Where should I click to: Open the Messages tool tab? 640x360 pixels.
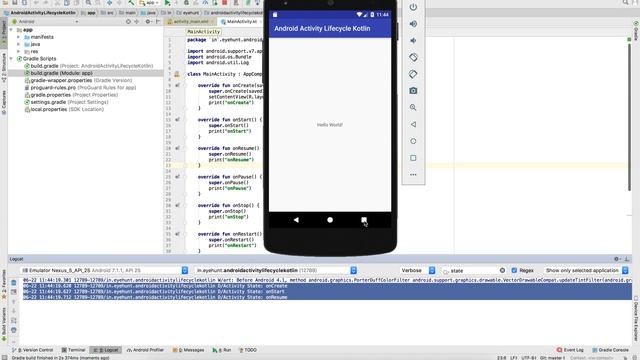(189, 350)
